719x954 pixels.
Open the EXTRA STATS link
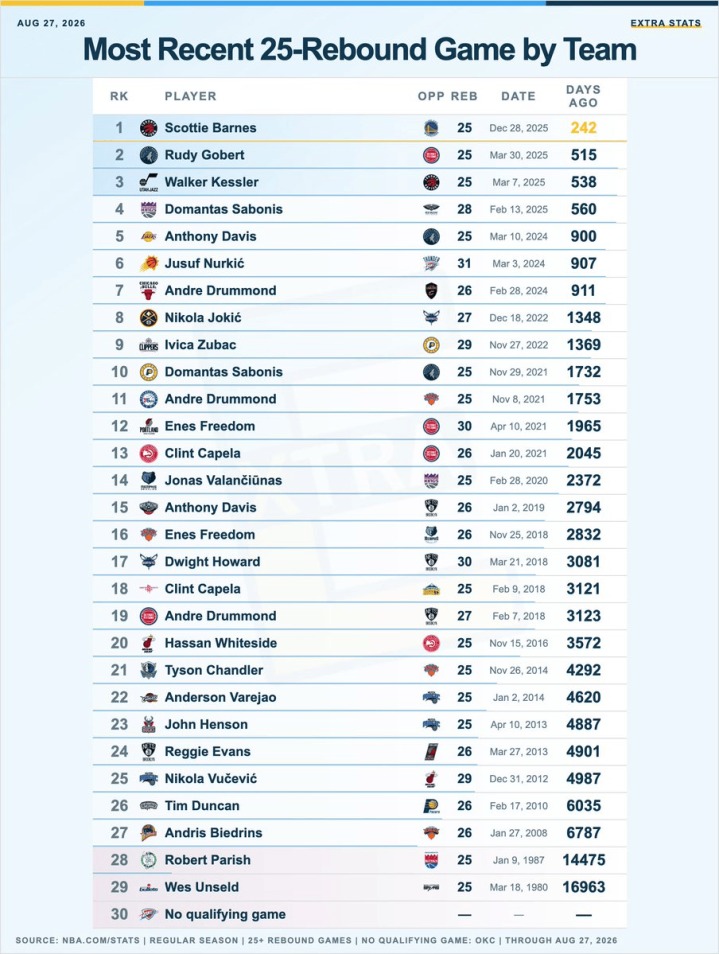coord(665,23)
